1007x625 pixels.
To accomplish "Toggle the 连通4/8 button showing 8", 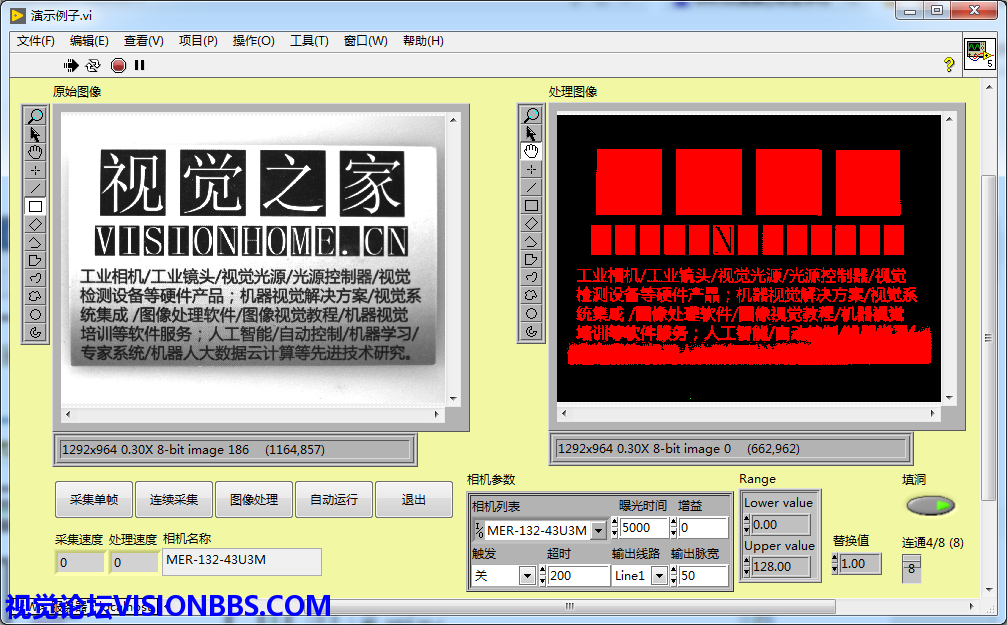I will 911,568.
